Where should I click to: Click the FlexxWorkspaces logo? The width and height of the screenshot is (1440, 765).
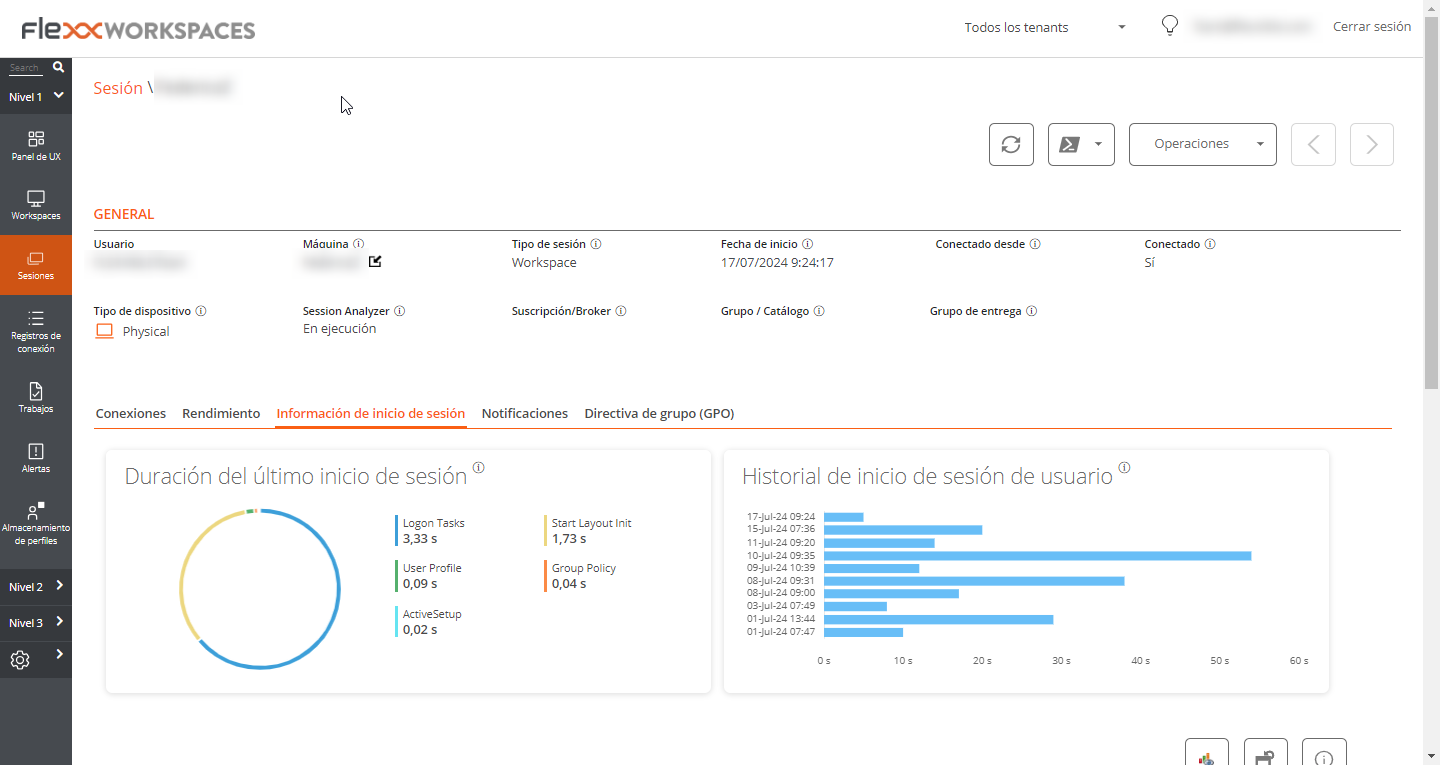pyautogui.click(x=138, y=30)
